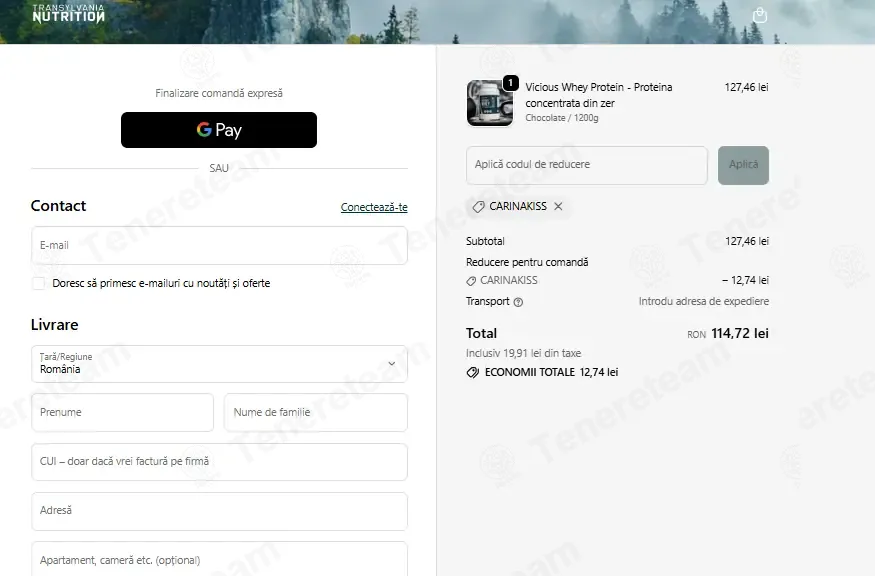Focus the Nume de familie field
This screenshot has height=576, width=875.
316,412
